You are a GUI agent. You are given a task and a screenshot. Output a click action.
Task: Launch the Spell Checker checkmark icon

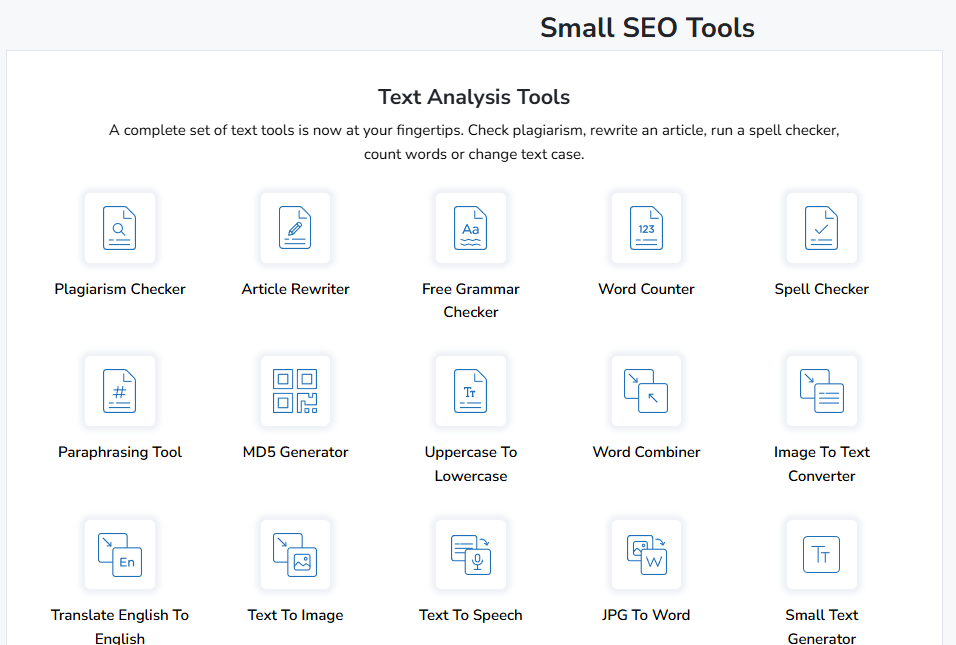[822, 228]
